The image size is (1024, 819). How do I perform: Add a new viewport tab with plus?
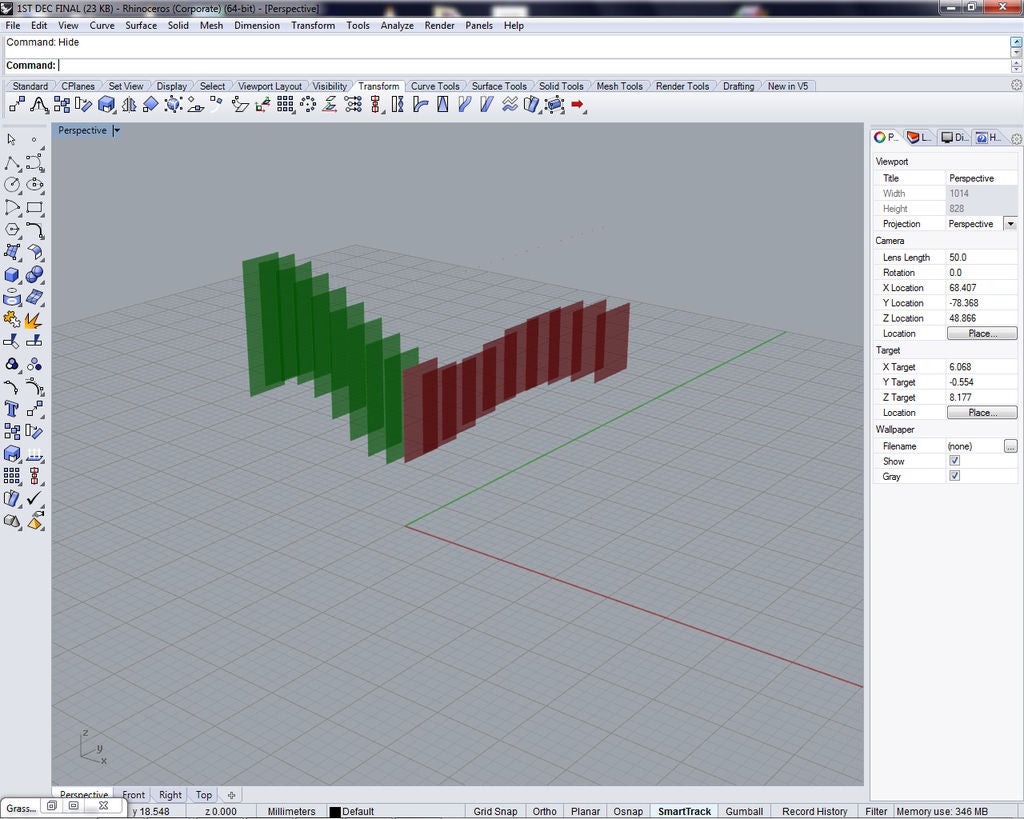click(x=231, y=795)
